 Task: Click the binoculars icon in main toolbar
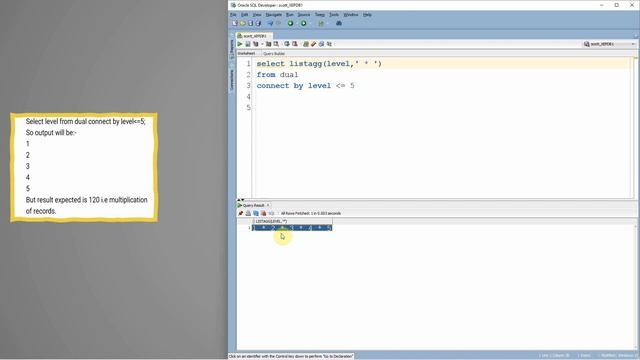click(339, 23)
